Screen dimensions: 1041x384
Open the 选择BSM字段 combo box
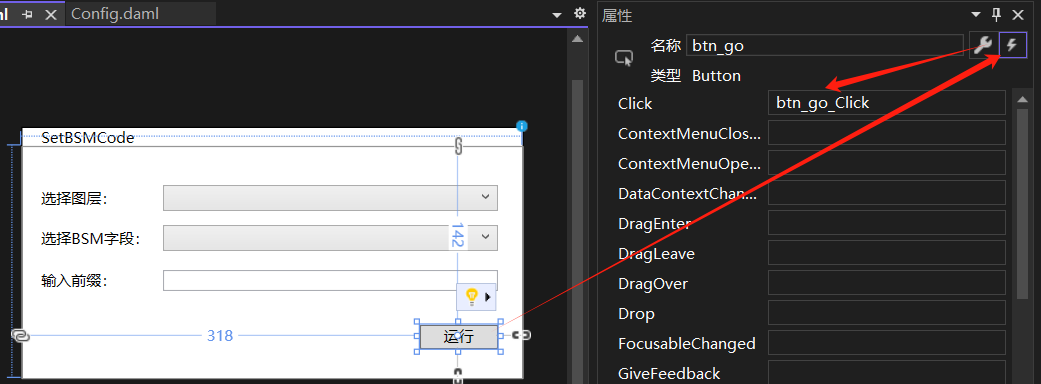[330, 238]
